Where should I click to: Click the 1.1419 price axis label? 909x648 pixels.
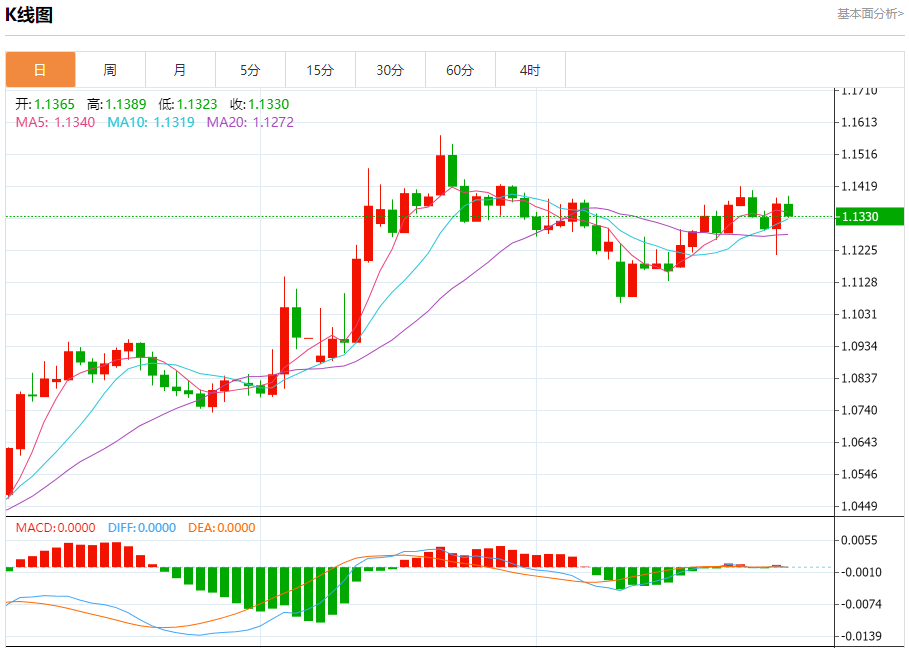[x=860, y=187]
